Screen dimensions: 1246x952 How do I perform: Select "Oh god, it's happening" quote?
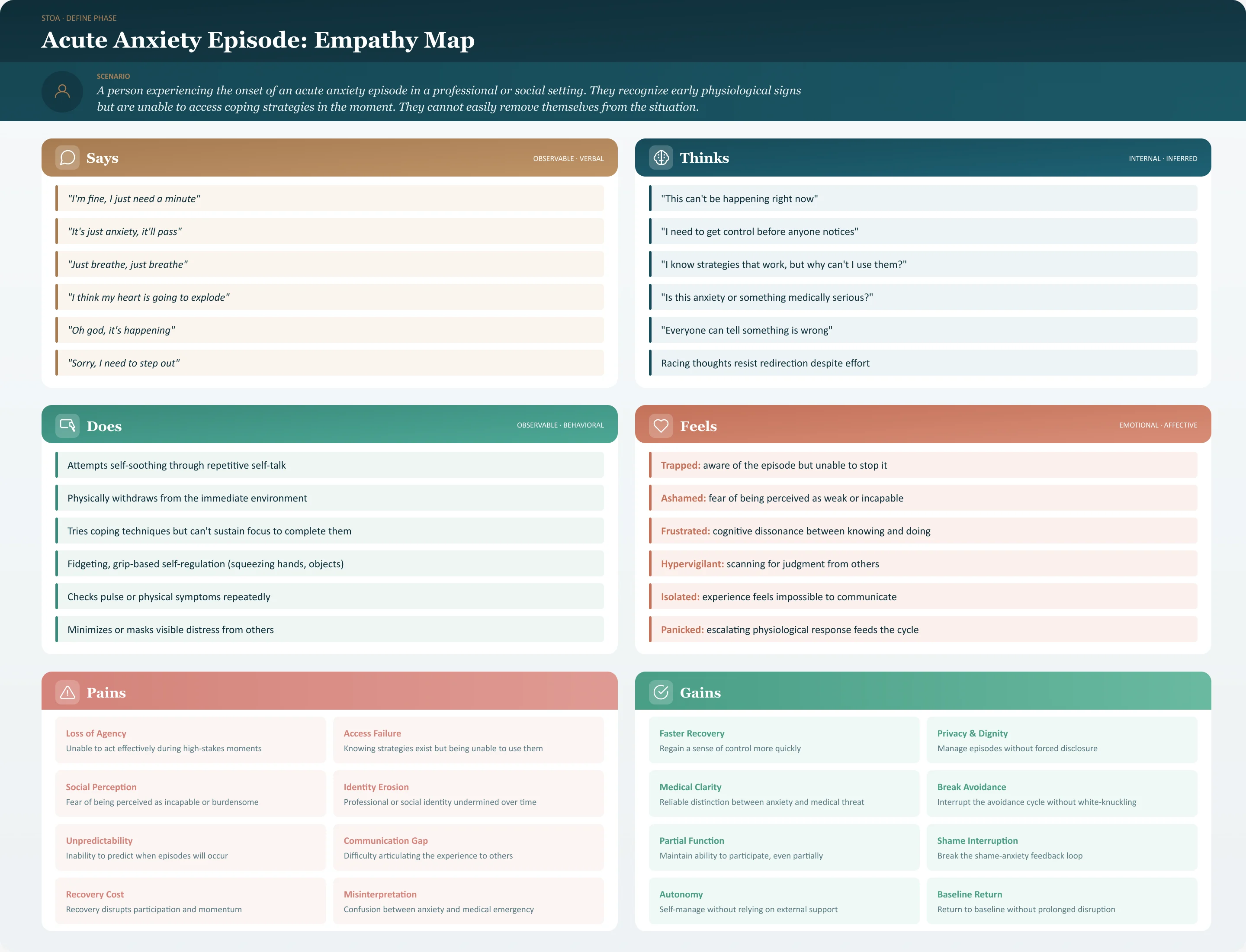point(330,330)
